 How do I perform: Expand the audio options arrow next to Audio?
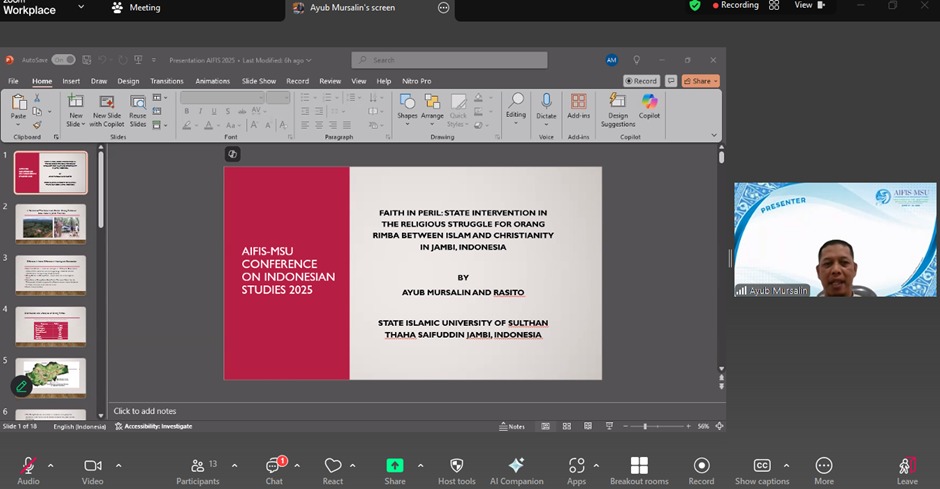[51, 465]
